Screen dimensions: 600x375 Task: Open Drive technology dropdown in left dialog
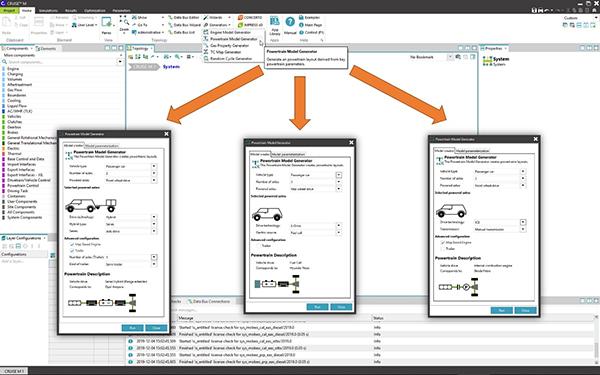tap(154, 217)
